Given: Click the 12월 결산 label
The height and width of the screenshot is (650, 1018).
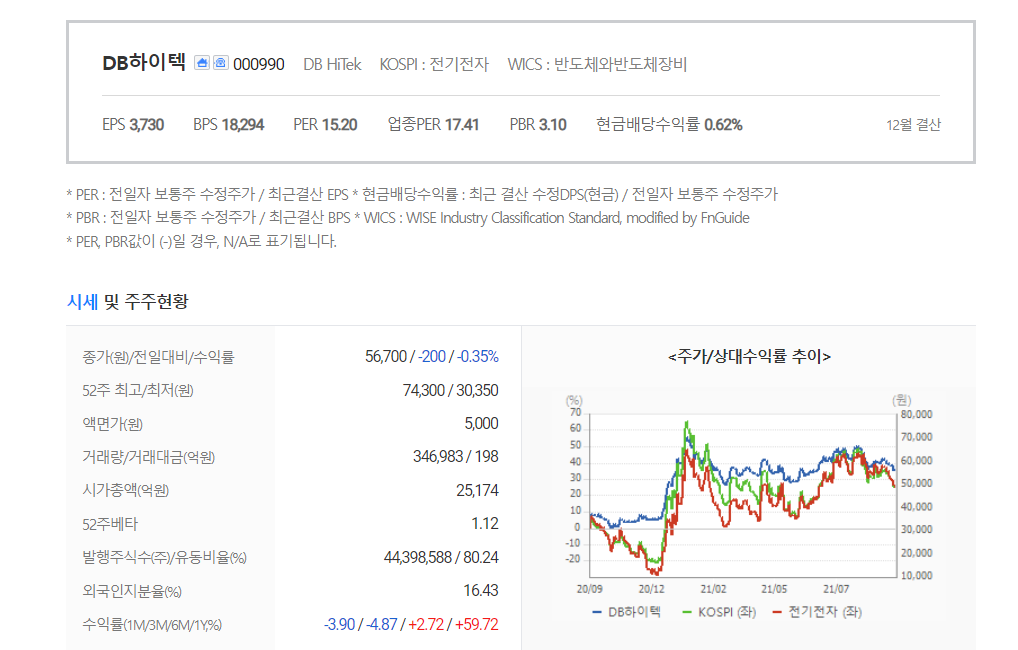Looking at the screenshot, I should pos(913,125).
